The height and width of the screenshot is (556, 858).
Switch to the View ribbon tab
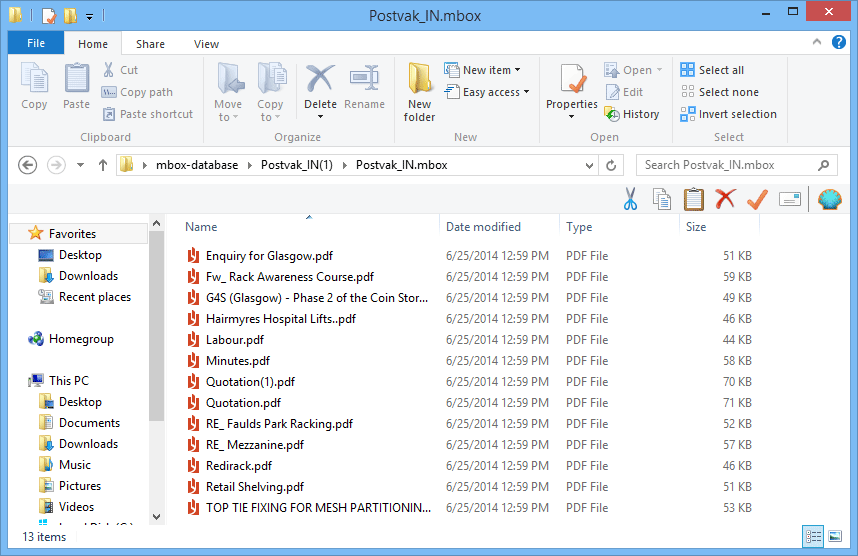point(206,44)
